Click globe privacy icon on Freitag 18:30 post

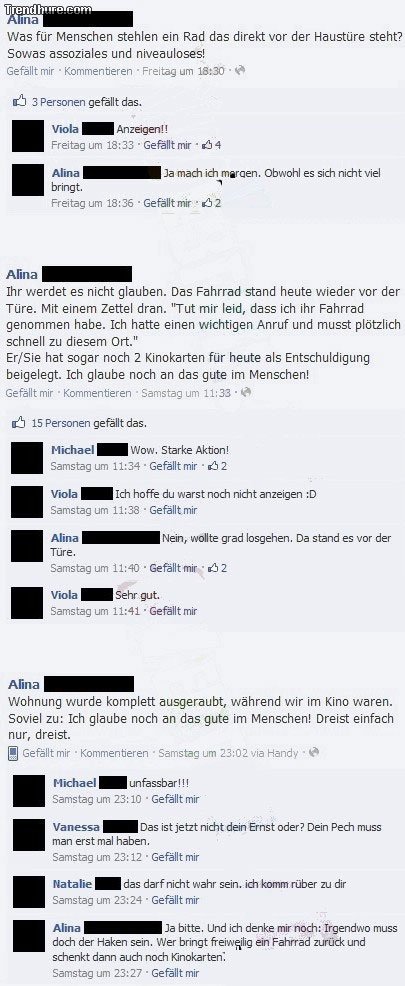(240, 71)
